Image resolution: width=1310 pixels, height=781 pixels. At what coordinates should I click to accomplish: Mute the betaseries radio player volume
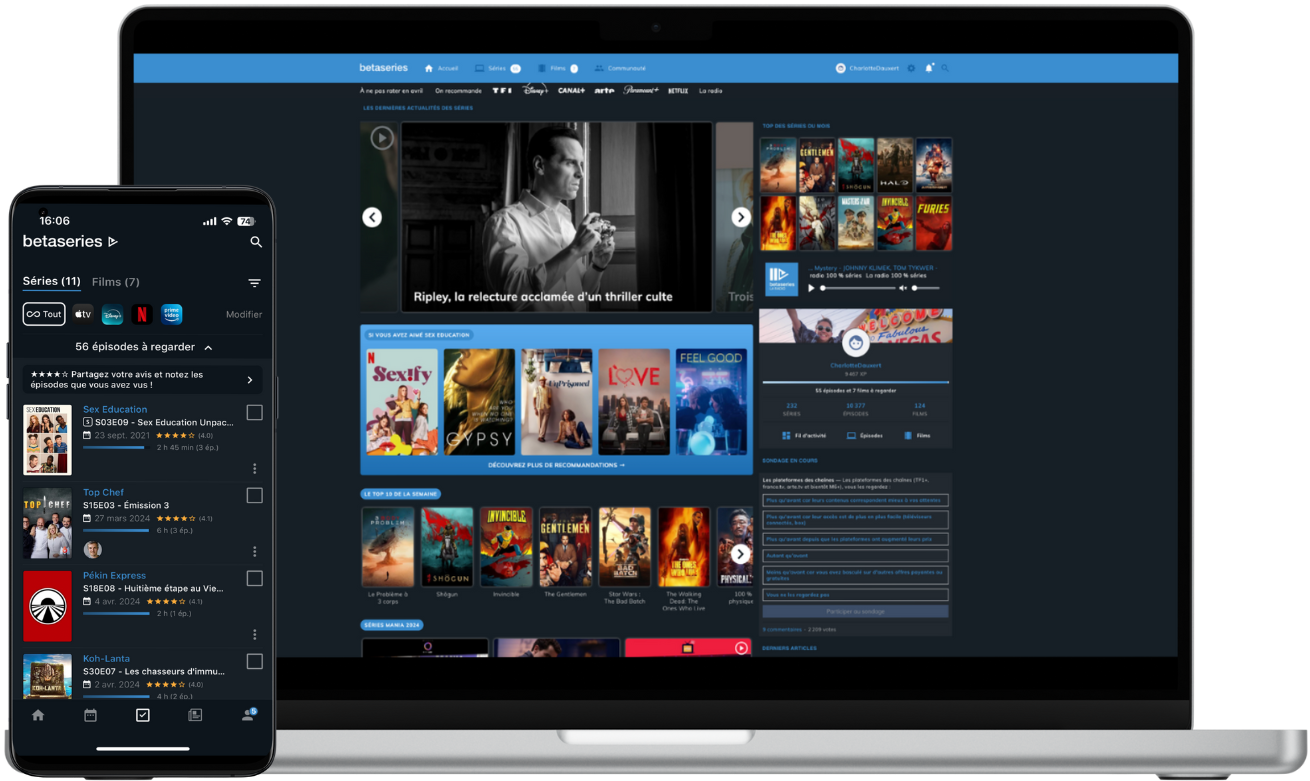pos(902,288)
